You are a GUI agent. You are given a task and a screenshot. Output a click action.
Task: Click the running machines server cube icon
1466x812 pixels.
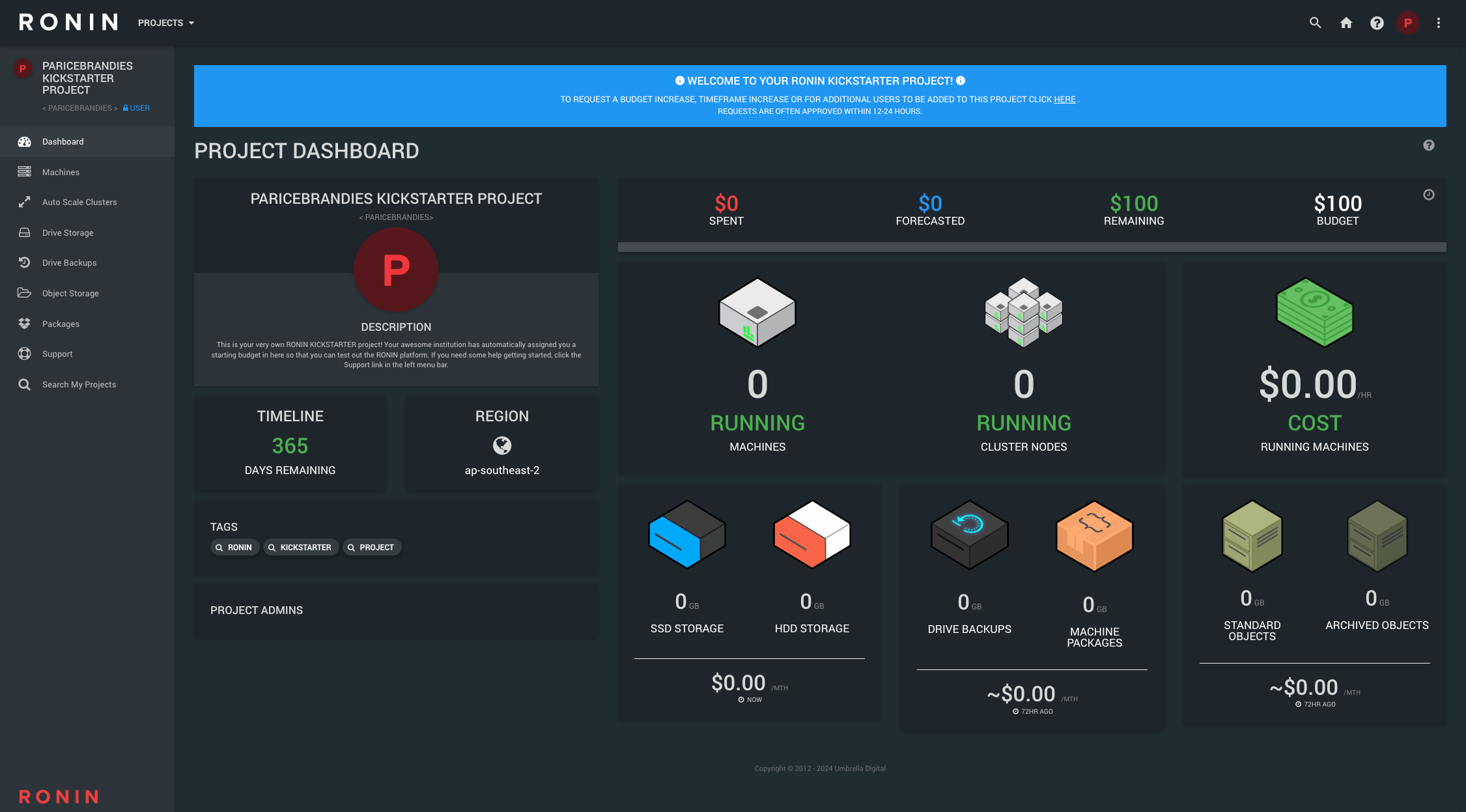click(x=757, y=313)
